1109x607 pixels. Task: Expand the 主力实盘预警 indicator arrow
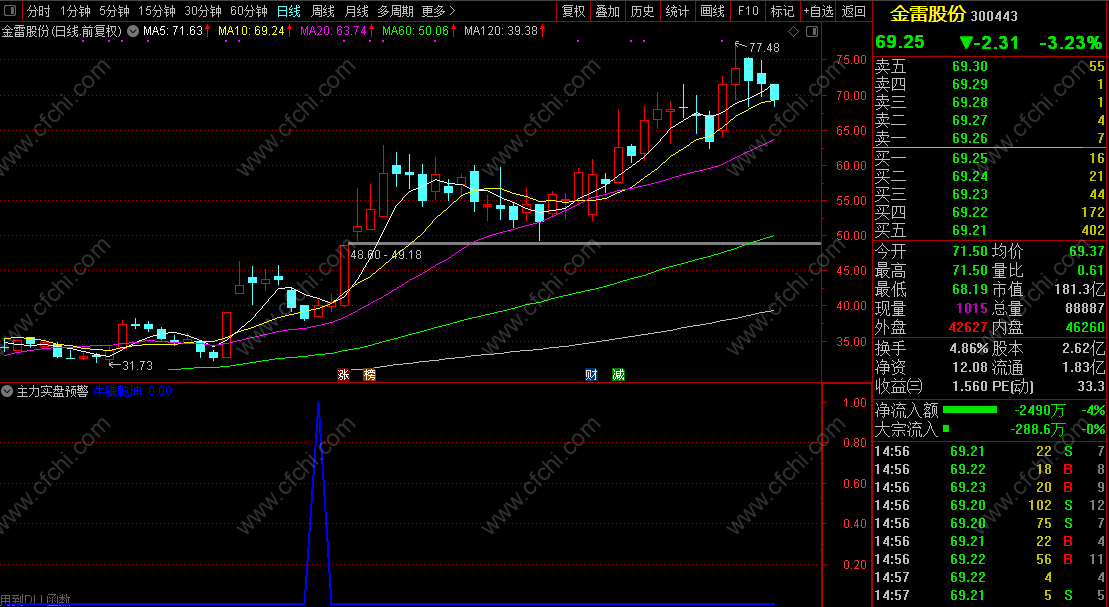[7, 391]
